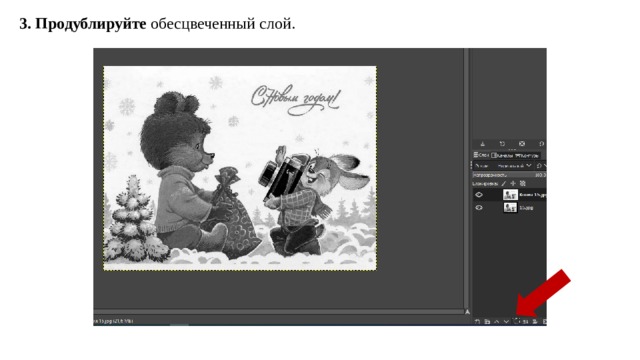
Task: Switch to the Контуры tab
Action: click(x=527, y=156)
